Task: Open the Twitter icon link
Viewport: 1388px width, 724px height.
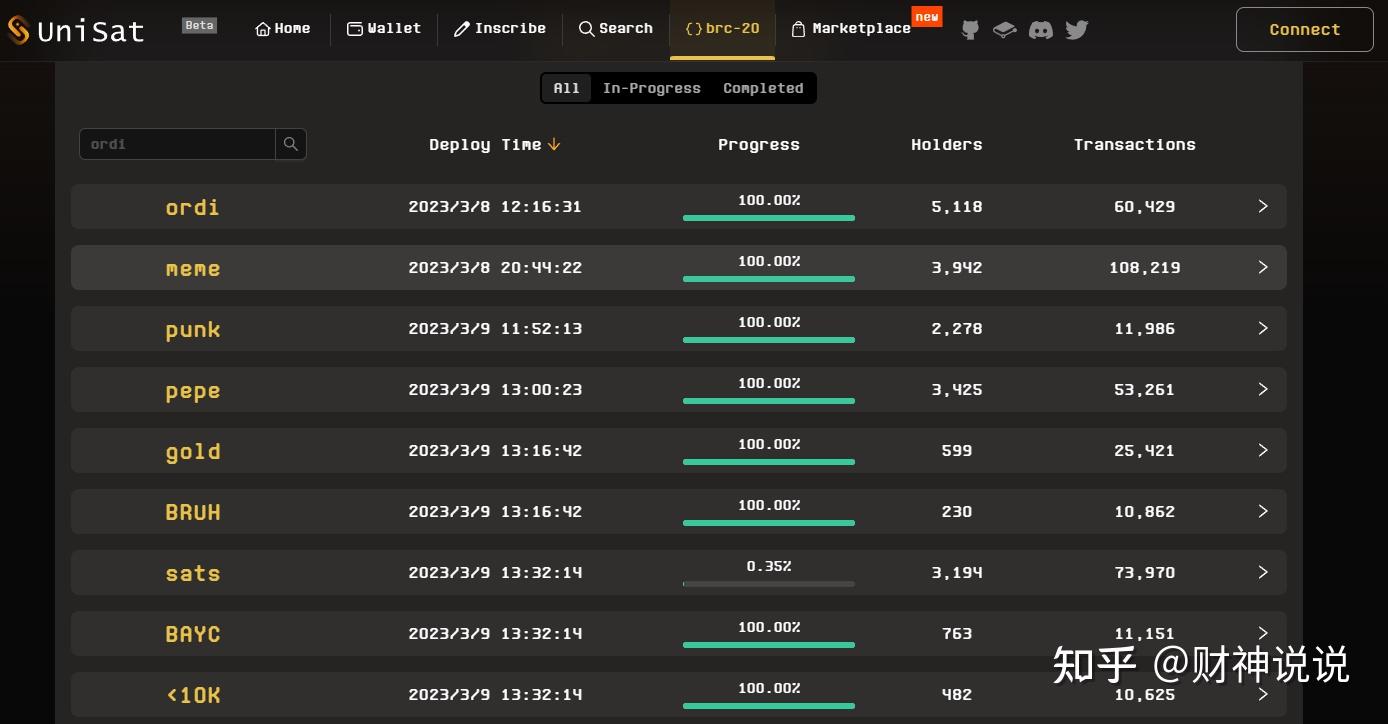Action: (1077, 30)
